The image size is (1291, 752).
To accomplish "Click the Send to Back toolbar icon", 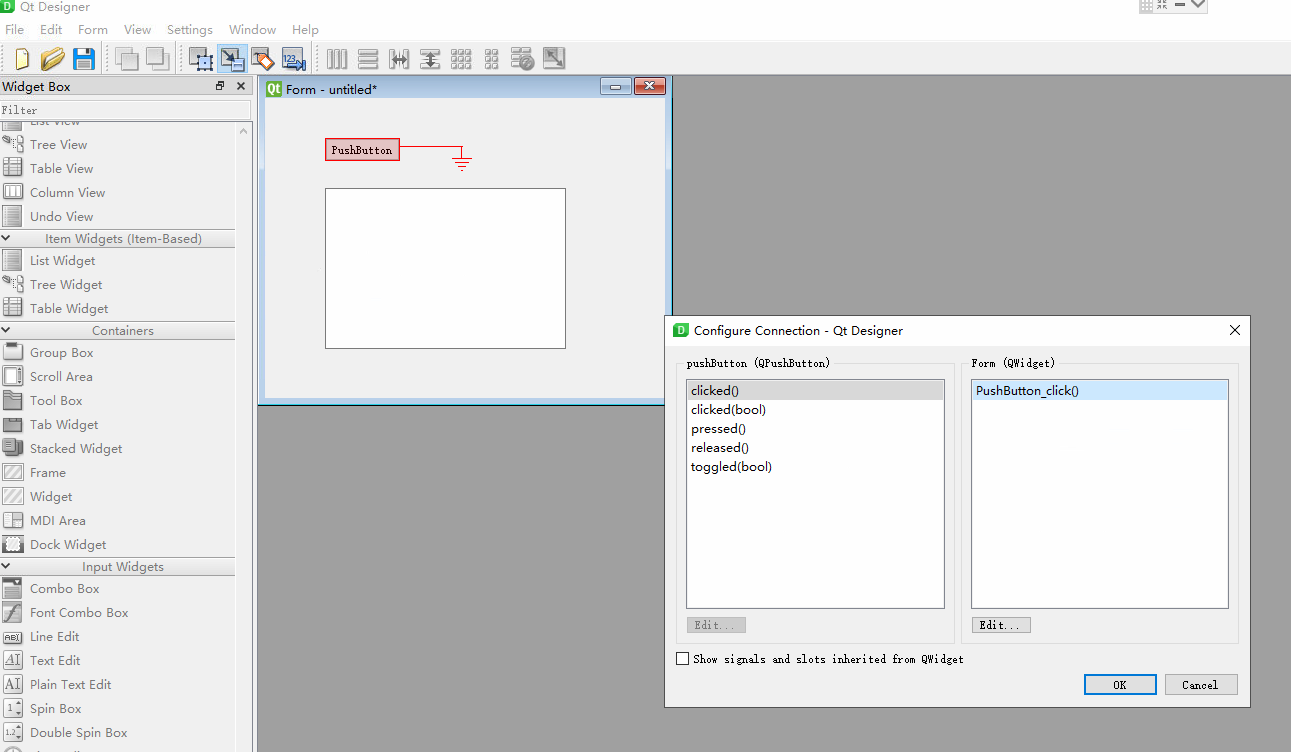I will tap(127, 59).
